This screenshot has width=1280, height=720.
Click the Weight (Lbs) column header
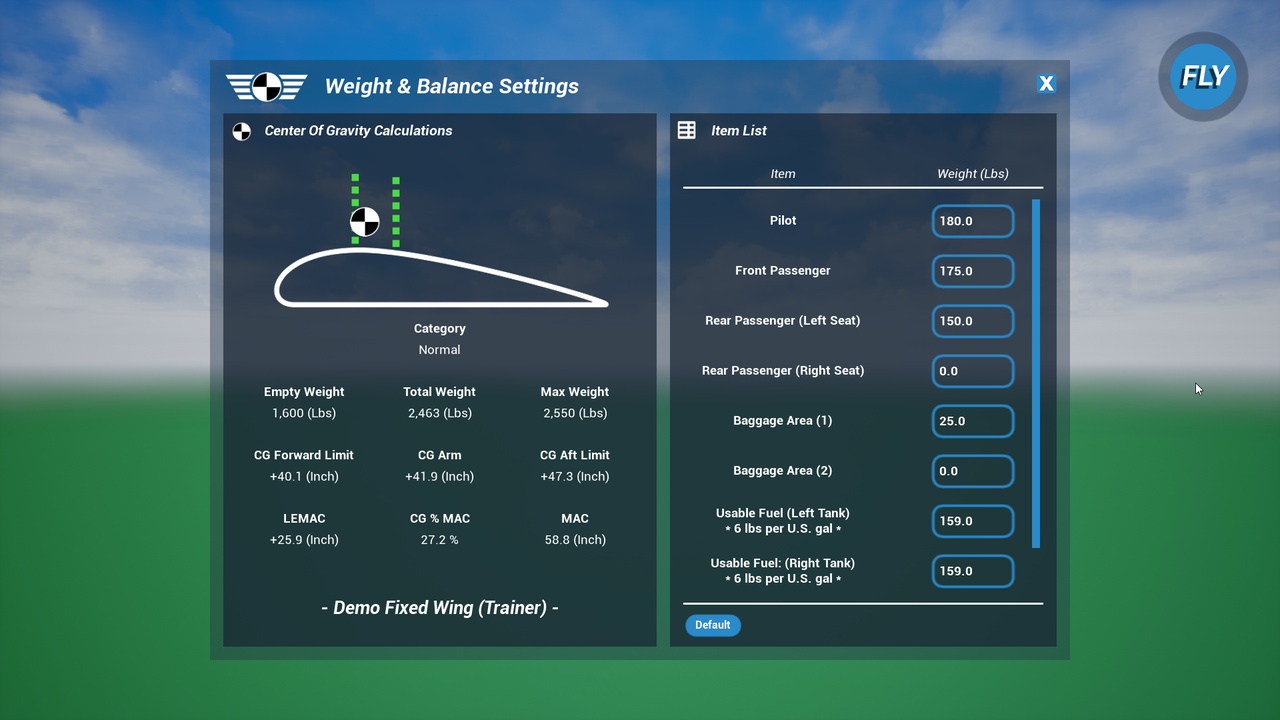973,174
